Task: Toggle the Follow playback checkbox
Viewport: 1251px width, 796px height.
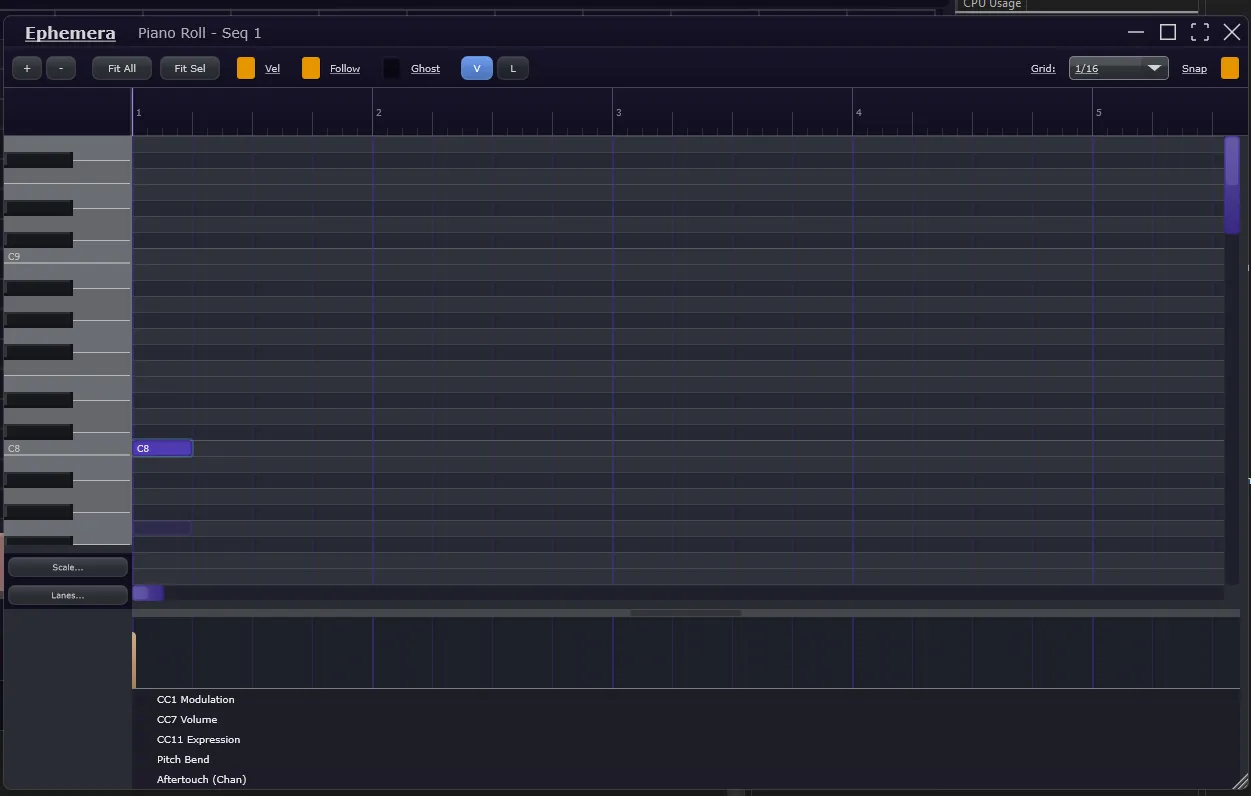Action: click(x=311, y=68)
